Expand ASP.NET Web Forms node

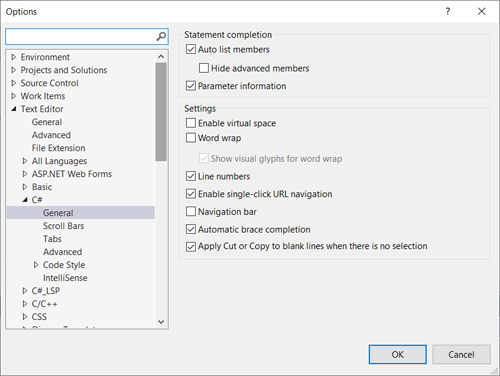coord(25,174)
